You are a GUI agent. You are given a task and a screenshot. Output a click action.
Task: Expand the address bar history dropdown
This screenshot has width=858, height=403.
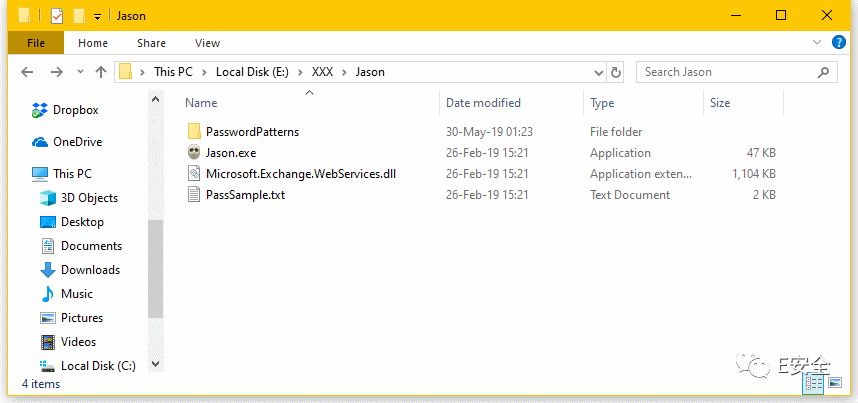click(598, 72)
